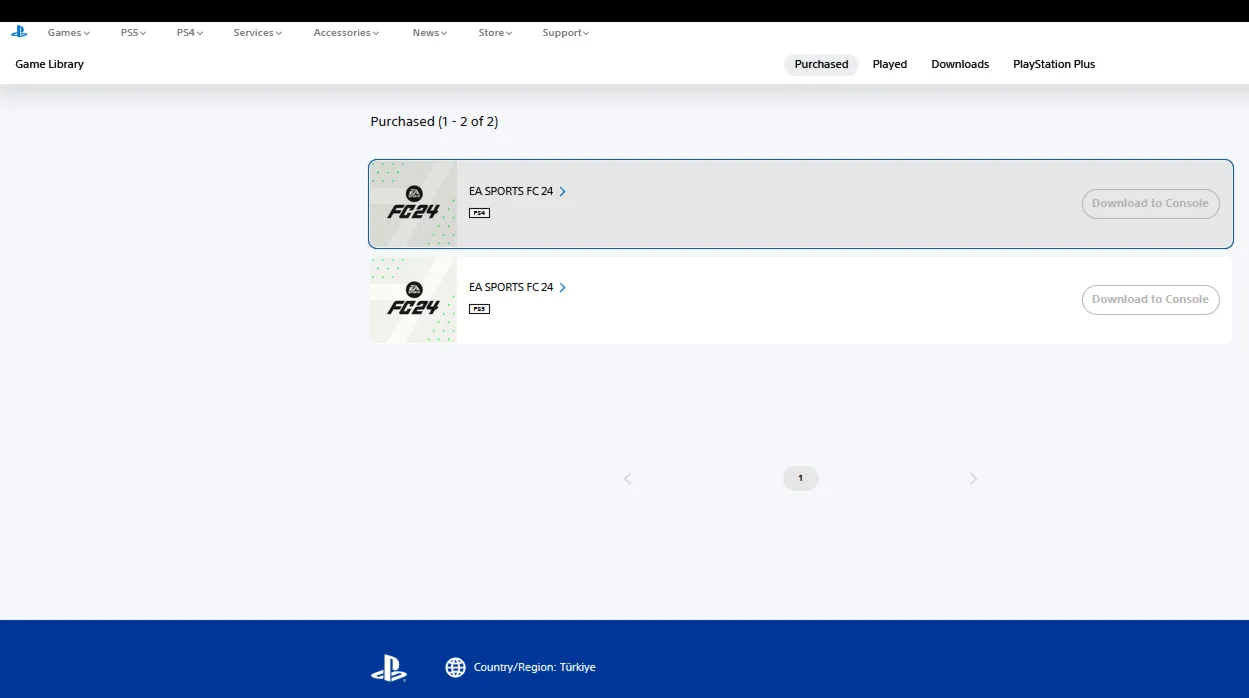Switch to the Played tab
This screenshot has width=1249, height=698.
coord(889,64)
